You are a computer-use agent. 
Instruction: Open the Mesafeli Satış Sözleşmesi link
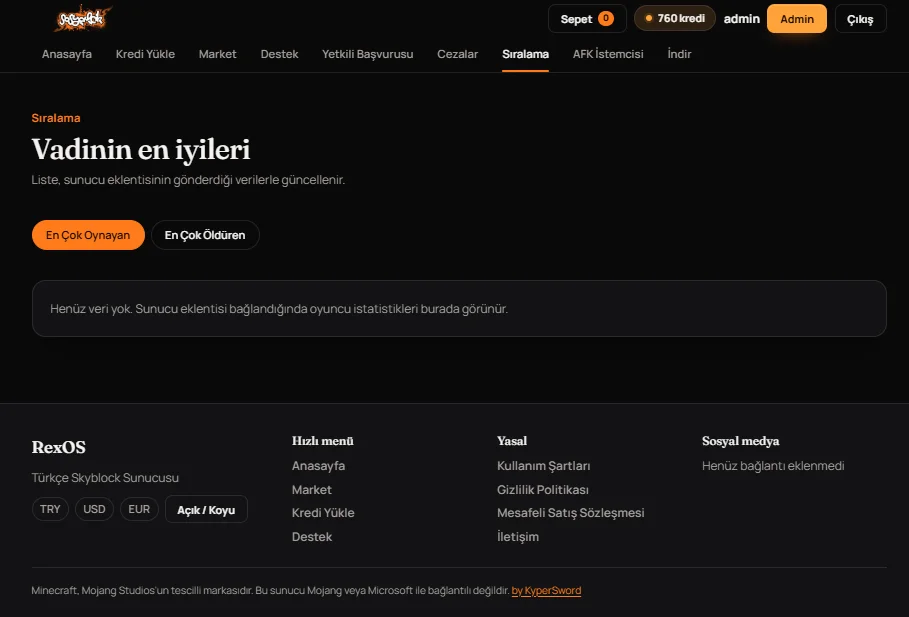[570, 513]
